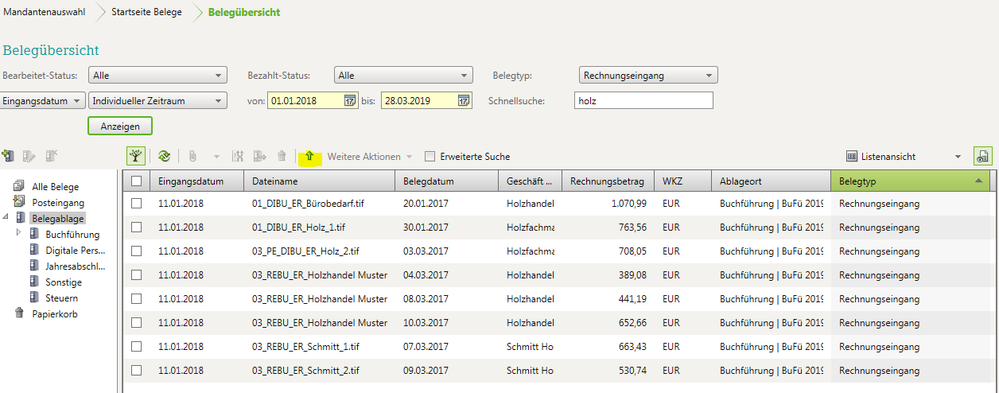999x393 pixels.
Task: Sort by the Rechnungsbetrag column header
Action: tap(608, 181)
